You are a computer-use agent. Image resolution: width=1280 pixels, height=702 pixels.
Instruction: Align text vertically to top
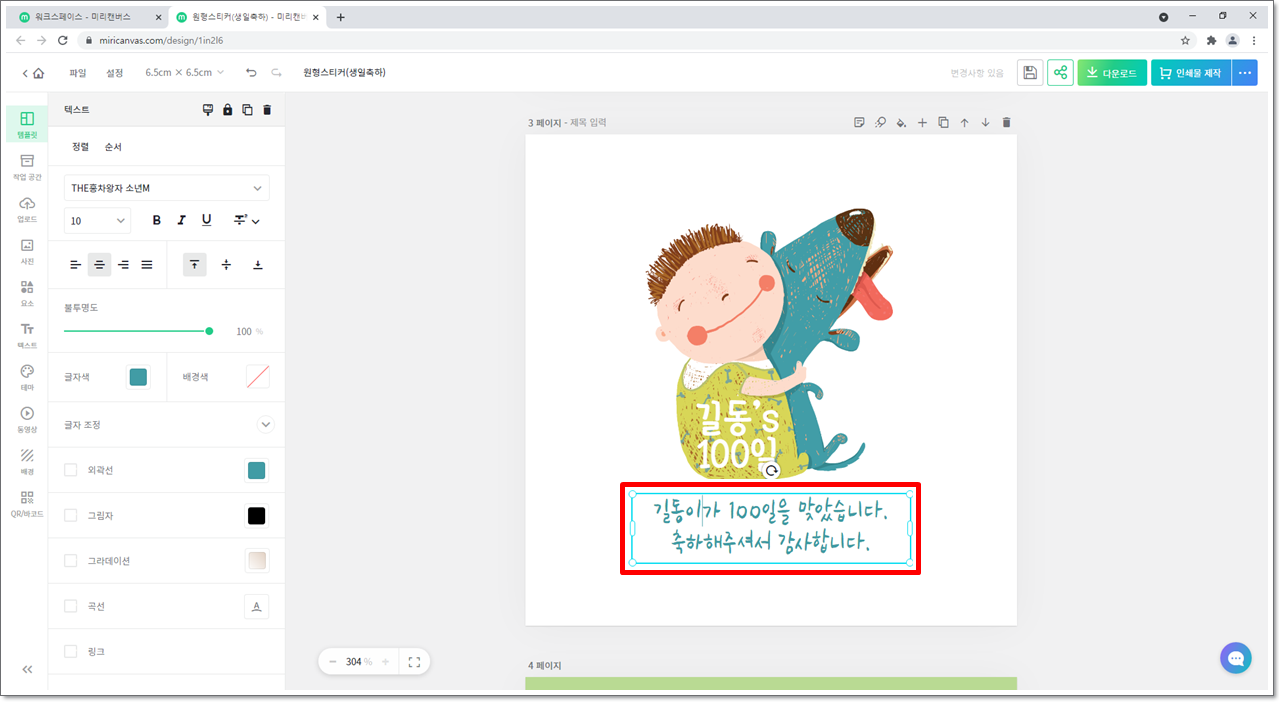[194, 265]
